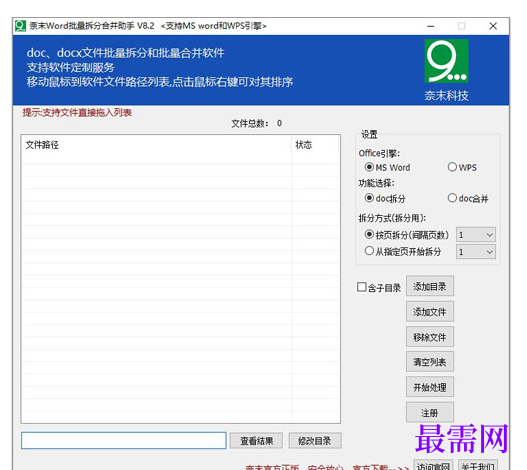The image size is (527, 470).
Task: Start processing with 开始处理
Action: tap(430, 387)
